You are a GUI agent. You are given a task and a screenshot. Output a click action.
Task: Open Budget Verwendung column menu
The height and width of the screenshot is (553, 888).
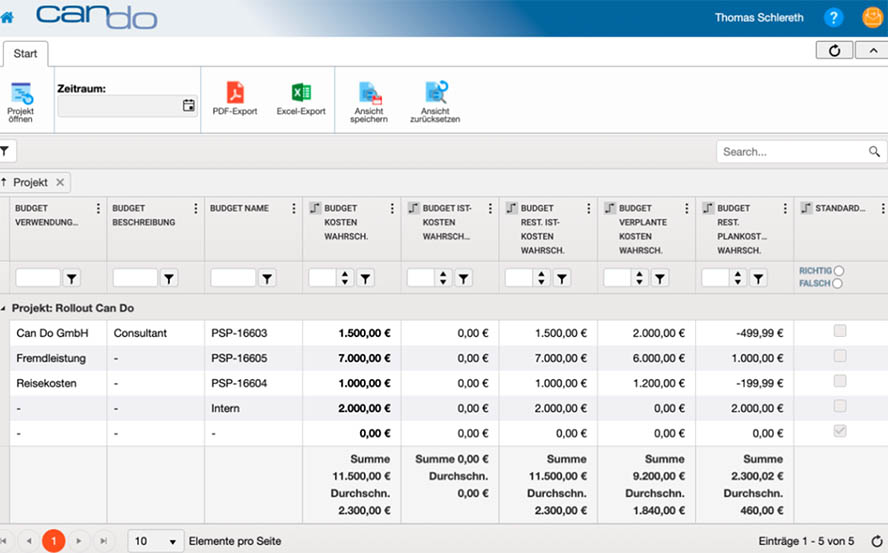[x=98, y=209]
